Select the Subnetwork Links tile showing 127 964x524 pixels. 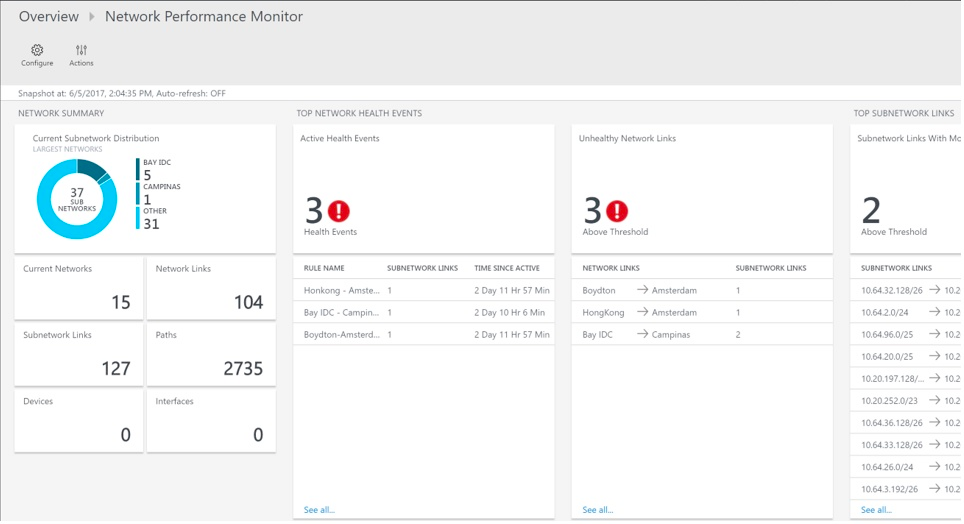pos(79,353)
